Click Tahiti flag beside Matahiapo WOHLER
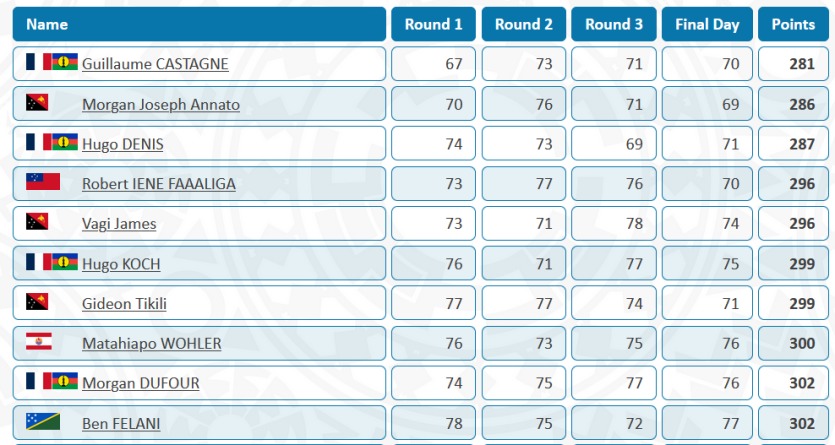Screen dimensions: 835x445 pyautogui.click(x=38, y=341)
